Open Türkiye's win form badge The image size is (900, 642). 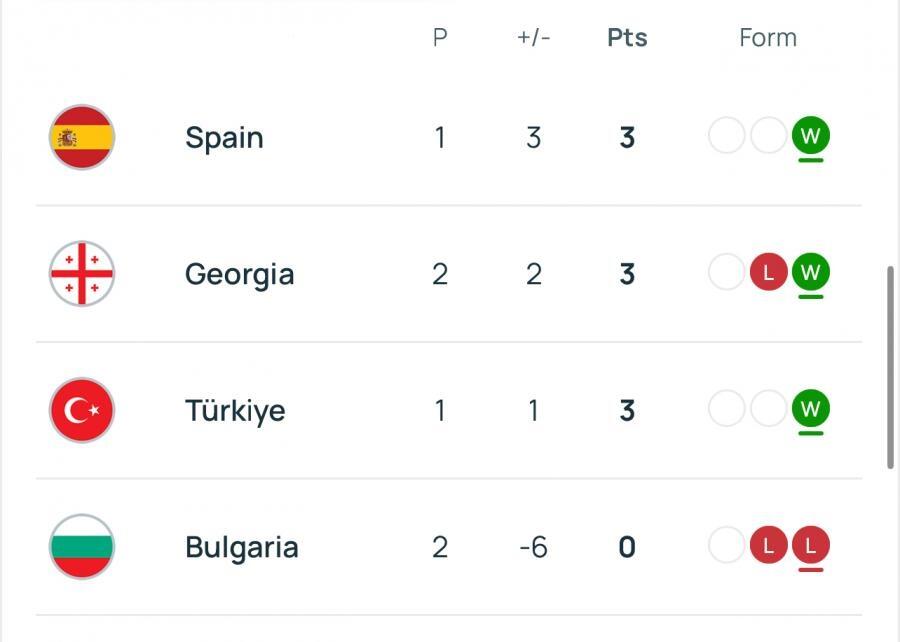point(810,408)
